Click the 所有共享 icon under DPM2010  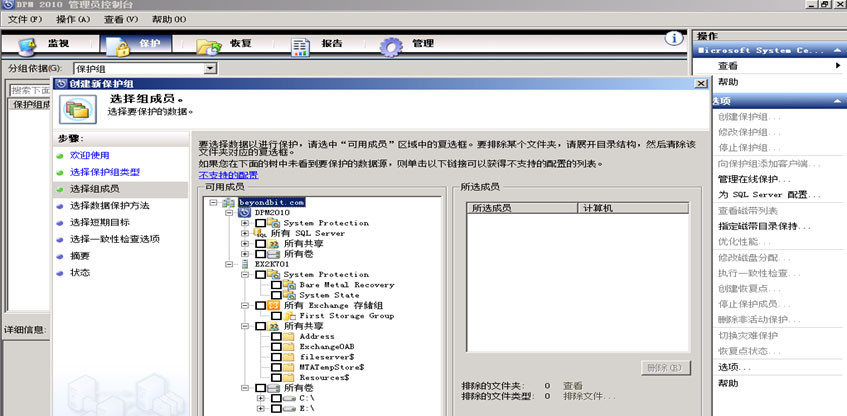(x=273, y=244)
